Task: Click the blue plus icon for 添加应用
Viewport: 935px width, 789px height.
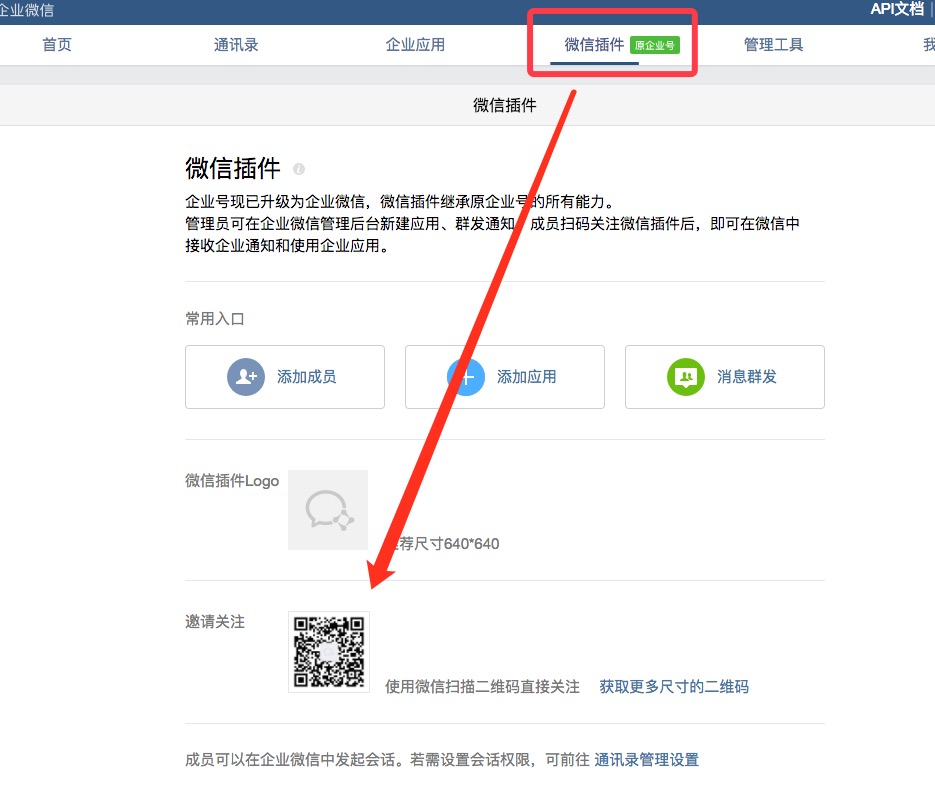Action: [466, 377]
